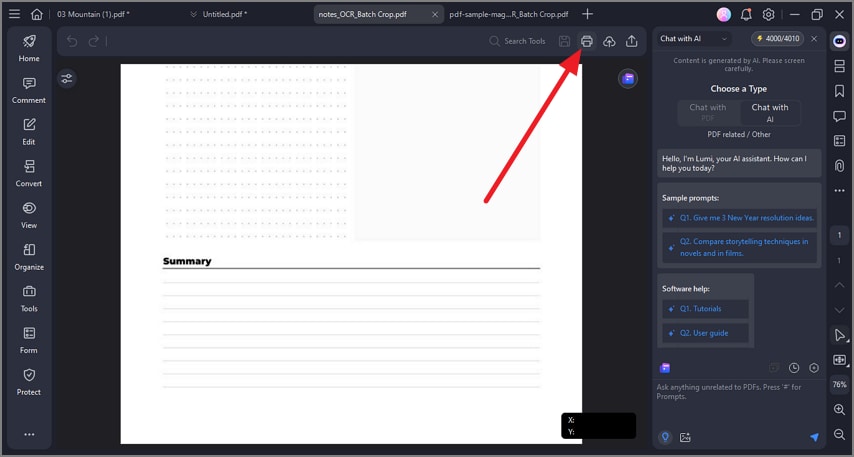Send the chat message
Screen dimensions: 854x457
point(814,437)
